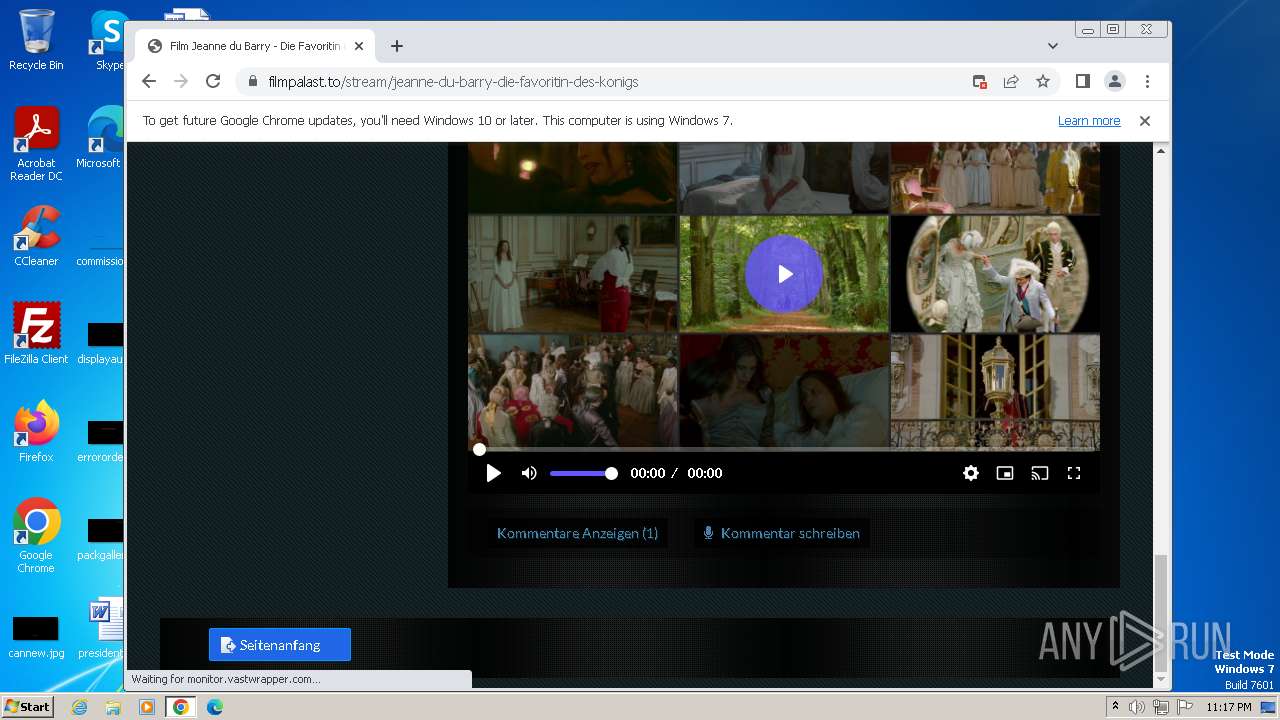Toggle Chrome side panel
The width and height of the screenshot is (1280, 720).
1082,82
